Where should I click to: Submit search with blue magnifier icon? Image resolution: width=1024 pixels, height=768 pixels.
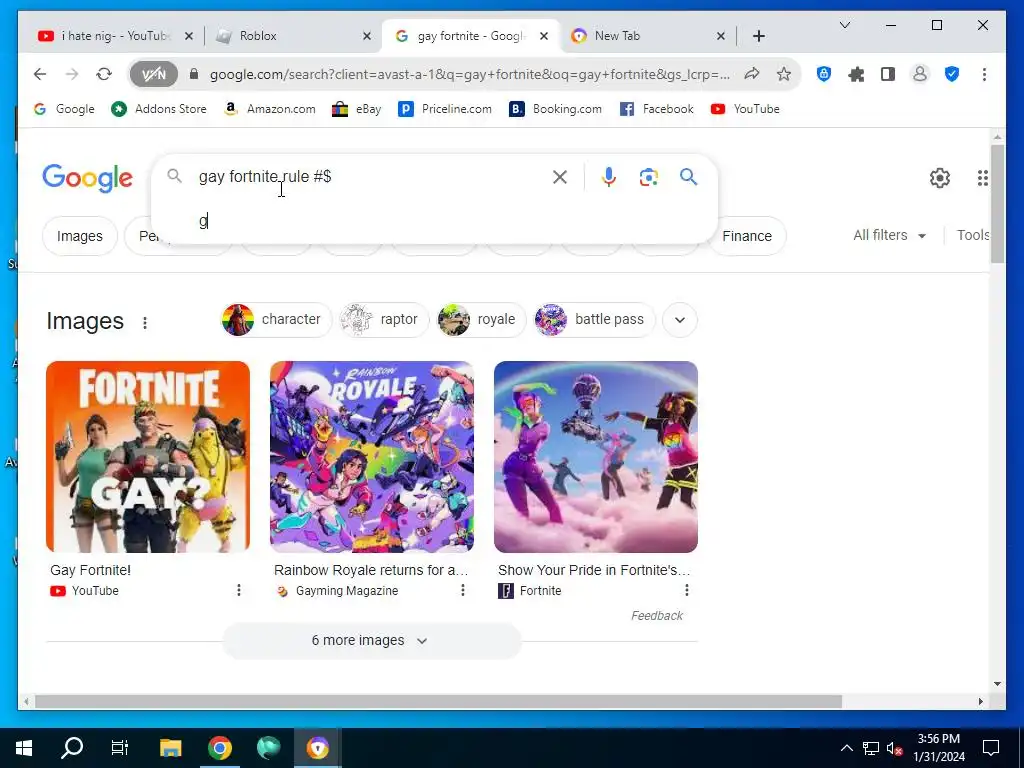click(688, 177)
